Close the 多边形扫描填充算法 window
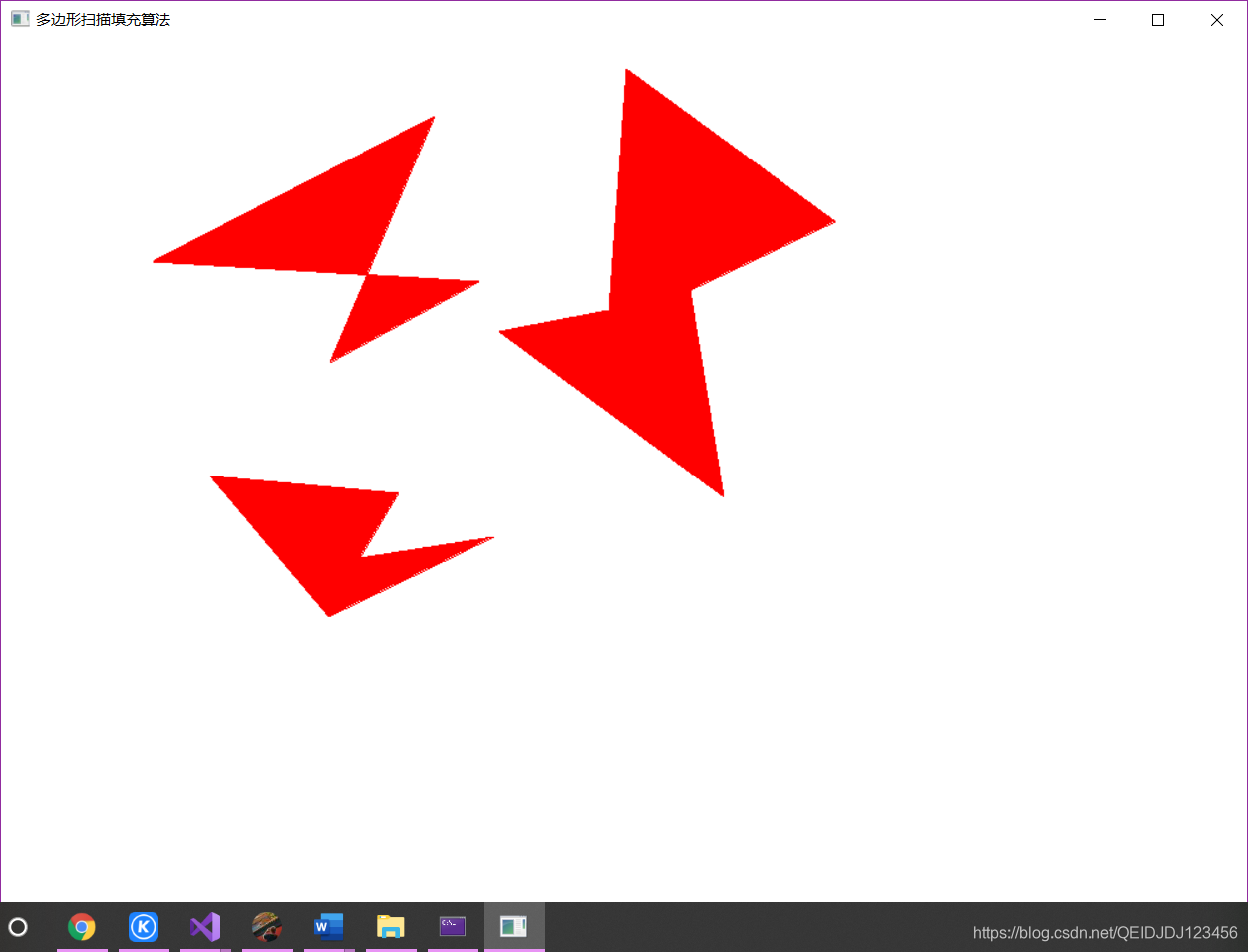 (1217, 20)
